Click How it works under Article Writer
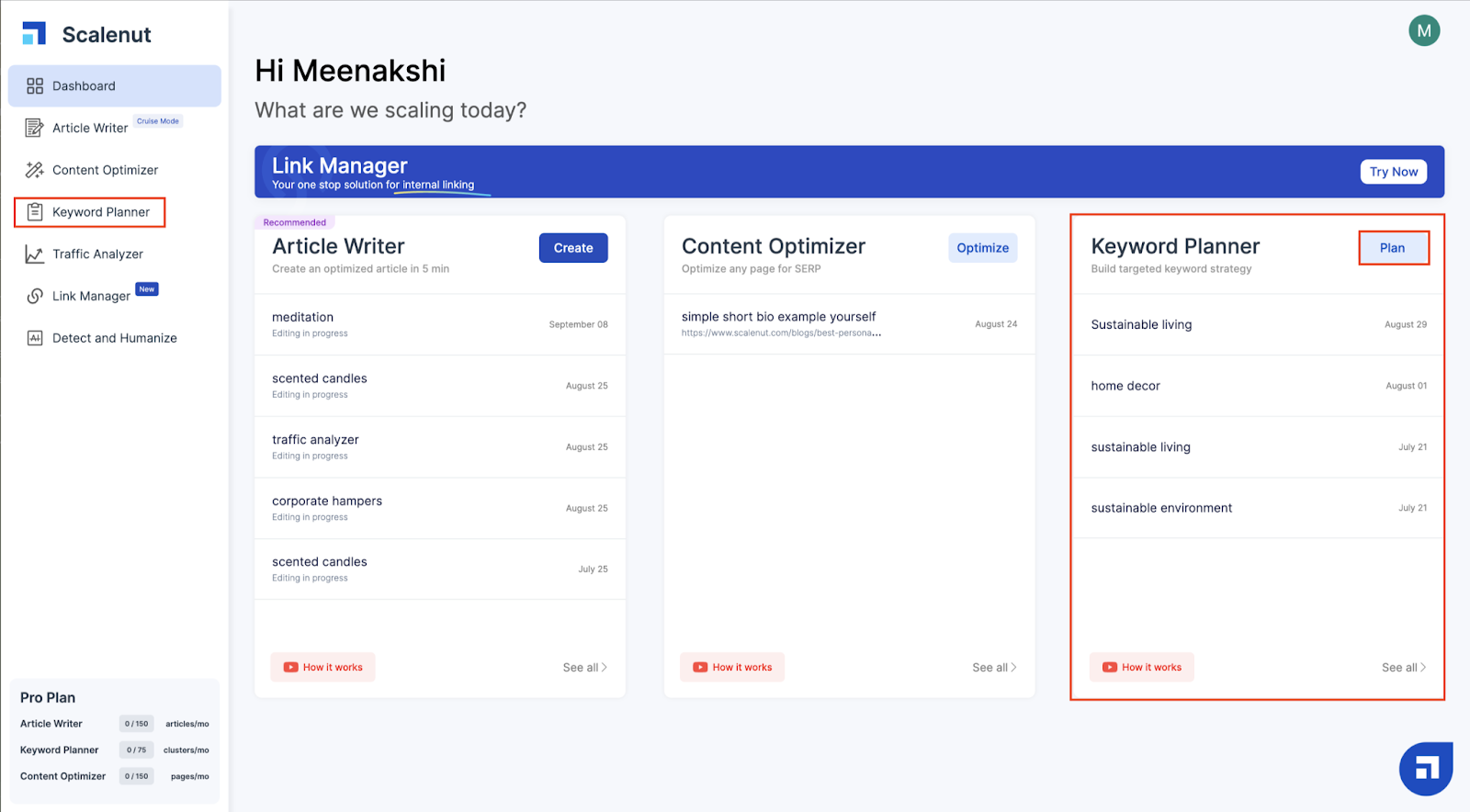1470x812 pixels. tap(323, 667)
